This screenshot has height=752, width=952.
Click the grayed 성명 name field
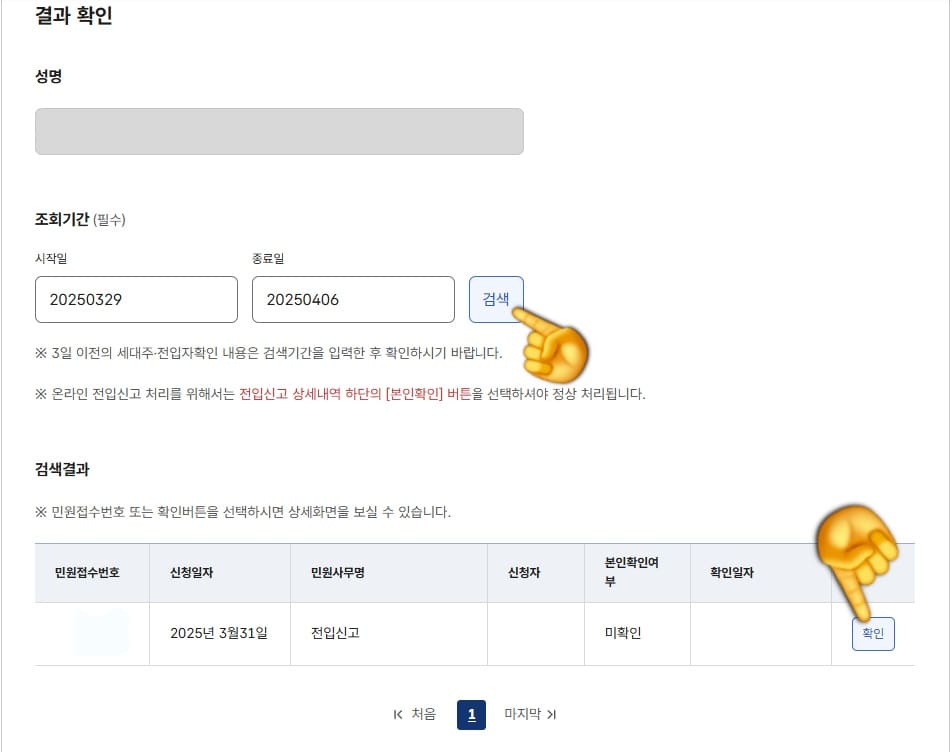280,131
